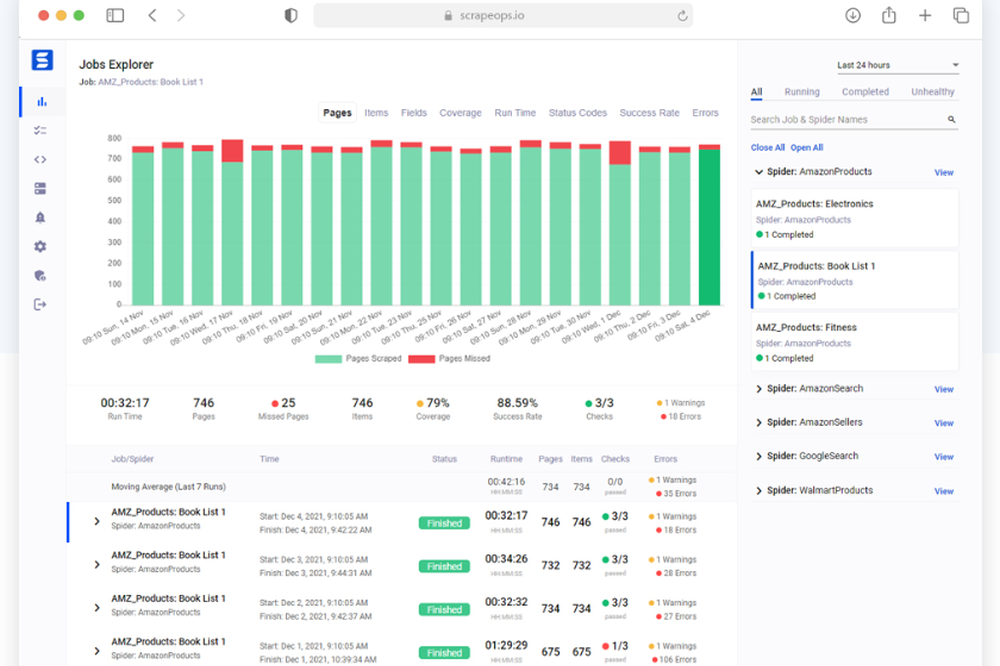Image resolution: width=1000 pixels, height=666 pixels.
Task: Show the tab overview icon
Action: [x=960, y=15]
